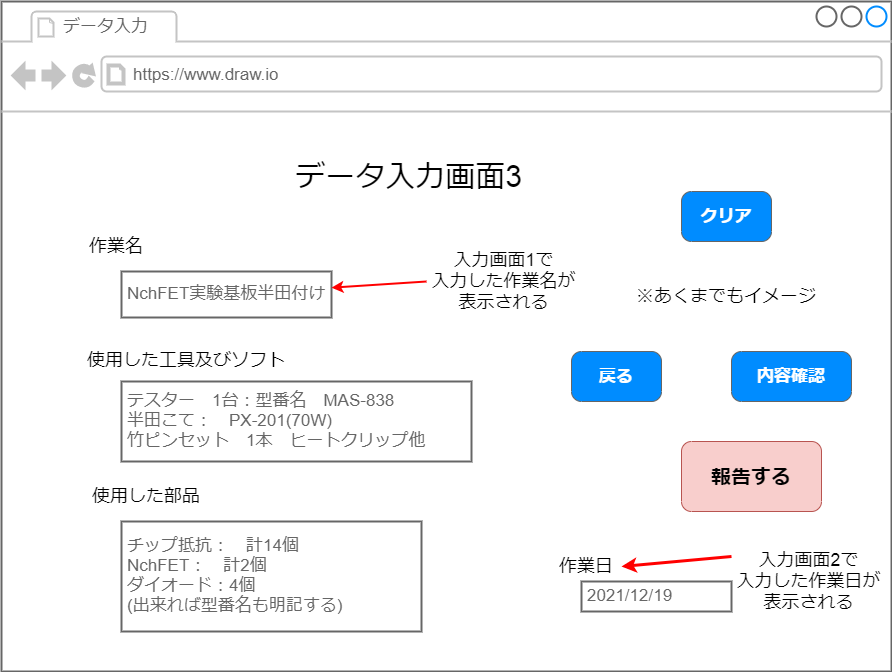892x672 pixels.
Task: Click the browser back arrow icon
Action: pyautogui.click(x=24, y=73)
